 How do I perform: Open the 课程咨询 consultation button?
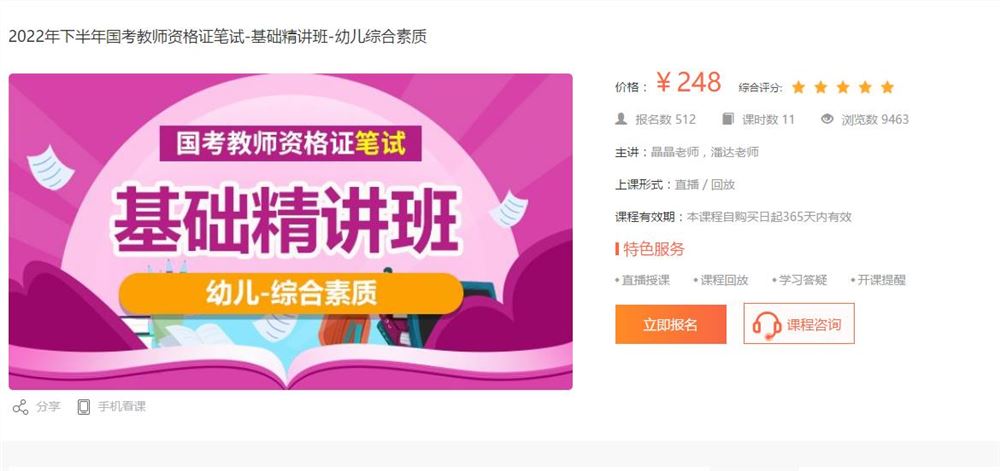pos(798,324)
